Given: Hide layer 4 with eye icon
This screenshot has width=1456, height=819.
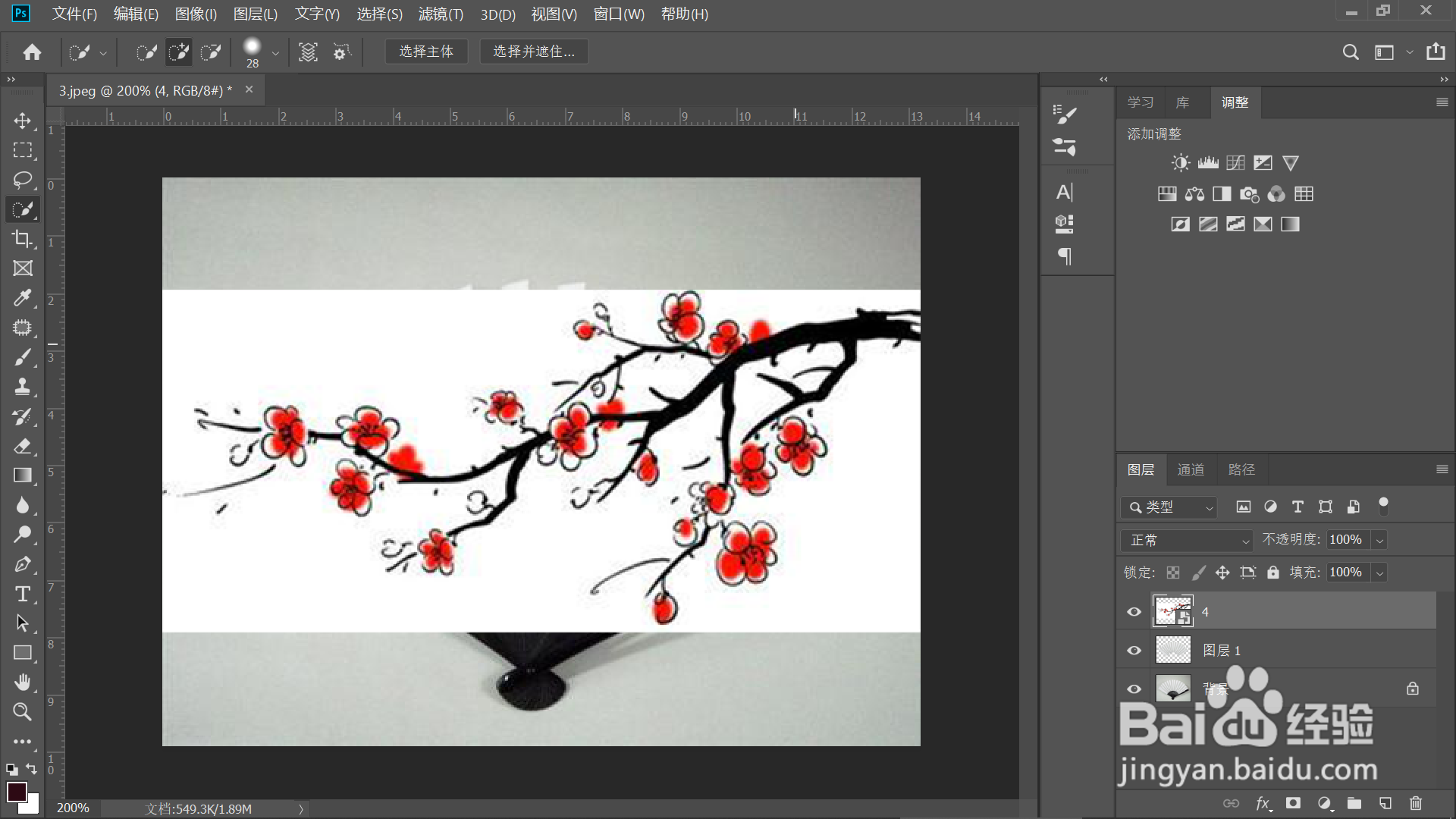Looking at the screenshot, I should [x=1134, y=612].
